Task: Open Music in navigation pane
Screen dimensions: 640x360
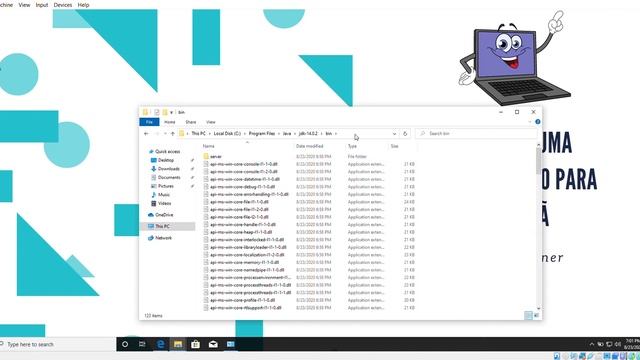Action: pos(164,195)
